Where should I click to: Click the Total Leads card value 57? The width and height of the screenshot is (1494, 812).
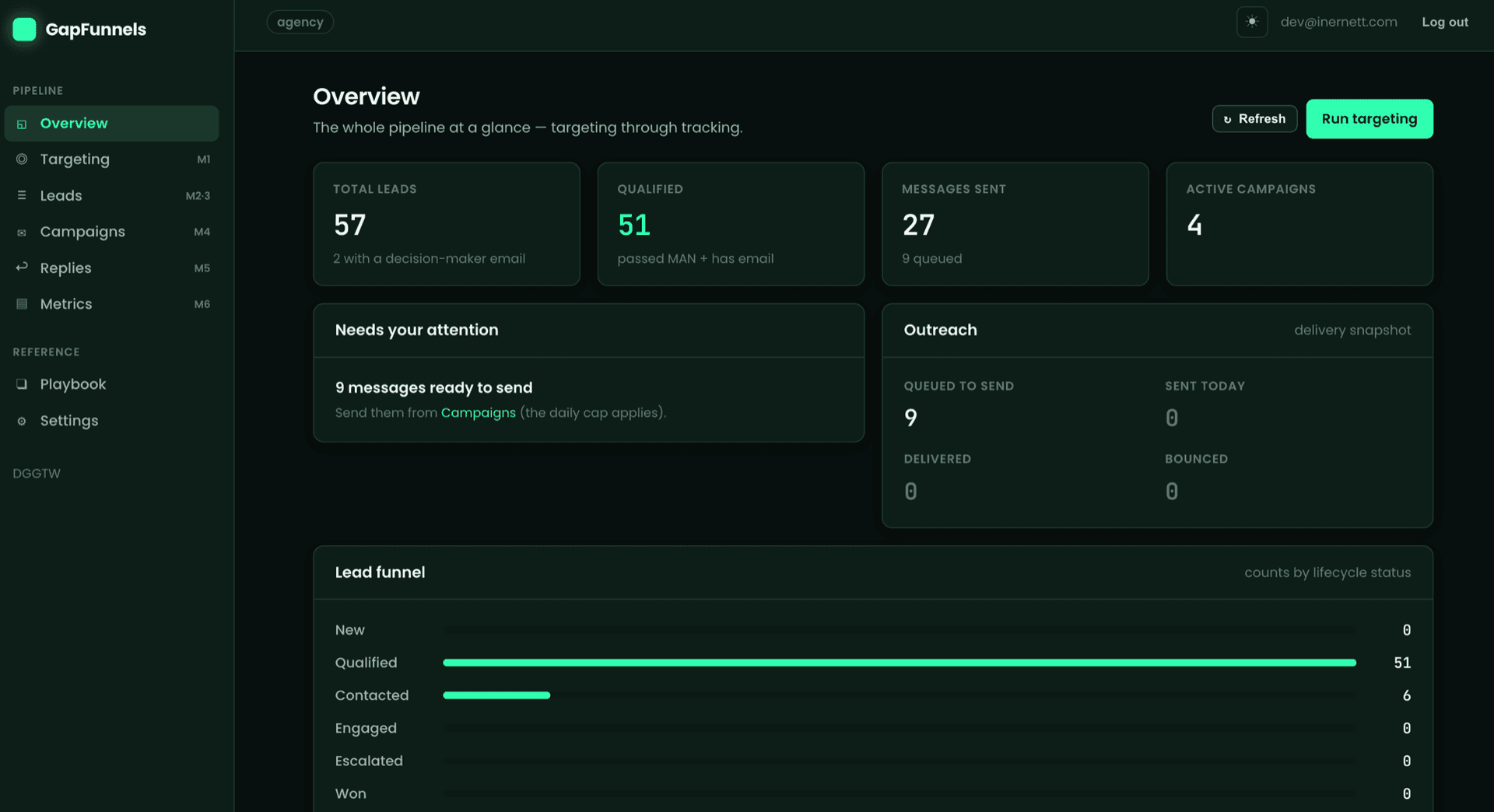[x=350, y=226]
